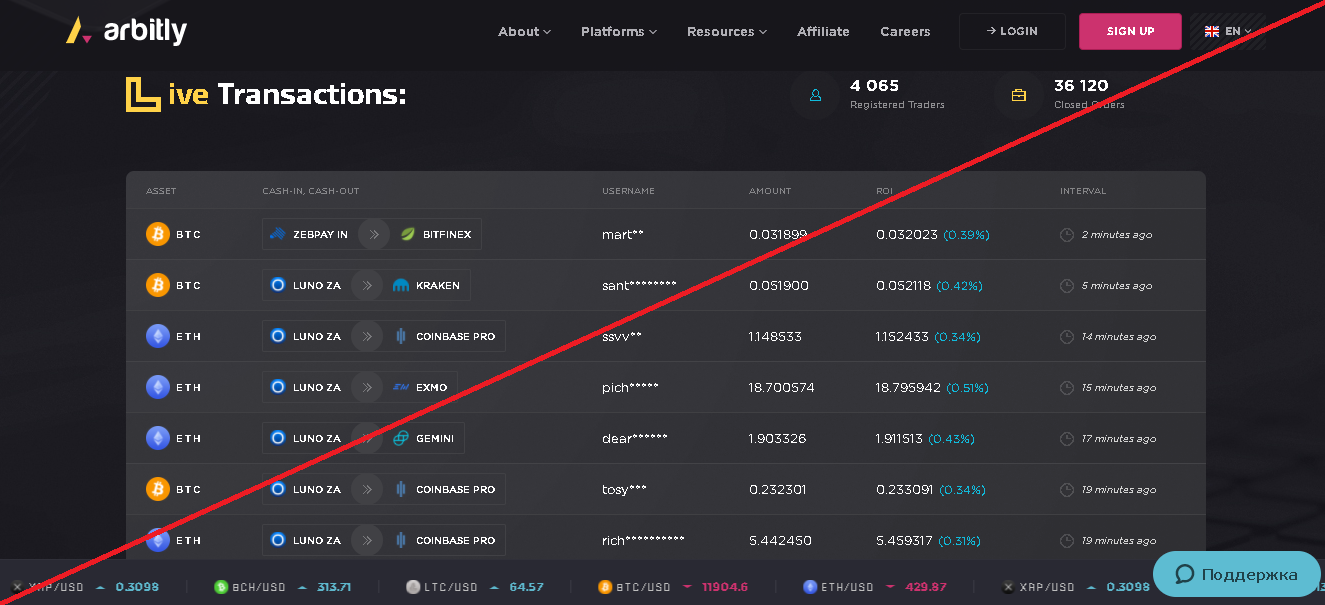
Task: Click the BCH/USD ticker coin icon
Action: pyautogui.click(x=221, y=587)
